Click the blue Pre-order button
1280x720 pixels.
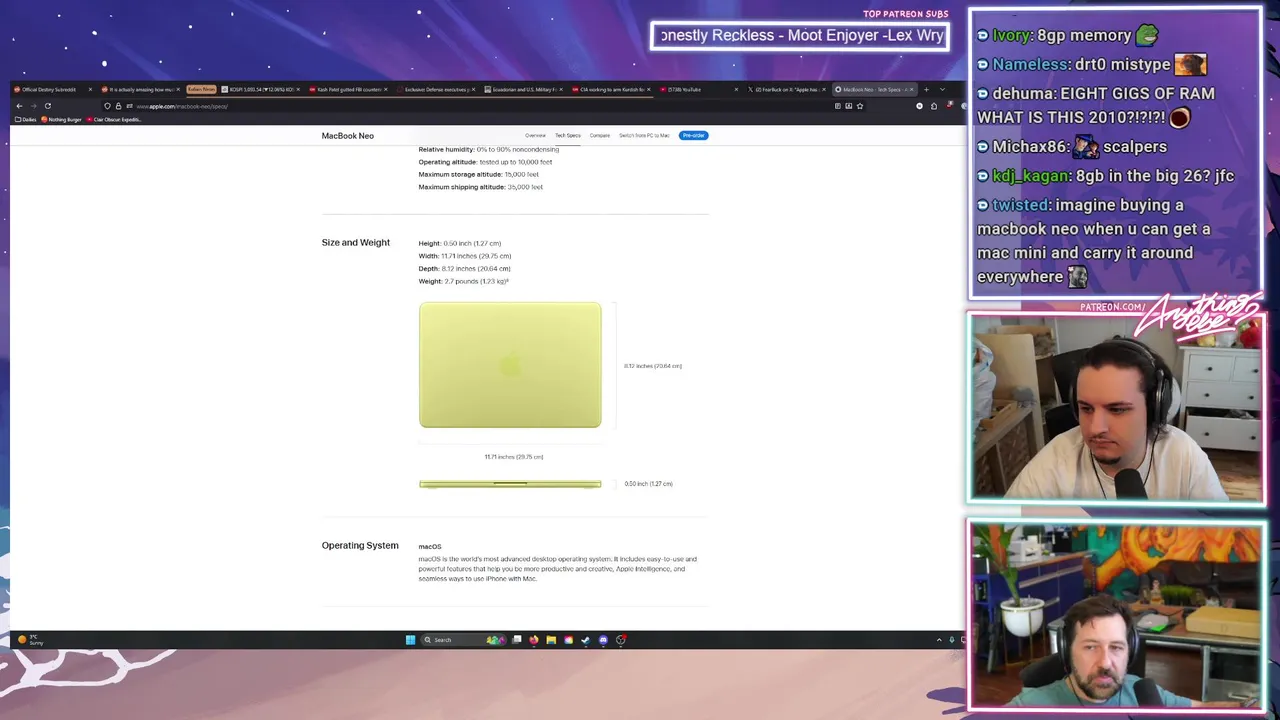(693, 136)
